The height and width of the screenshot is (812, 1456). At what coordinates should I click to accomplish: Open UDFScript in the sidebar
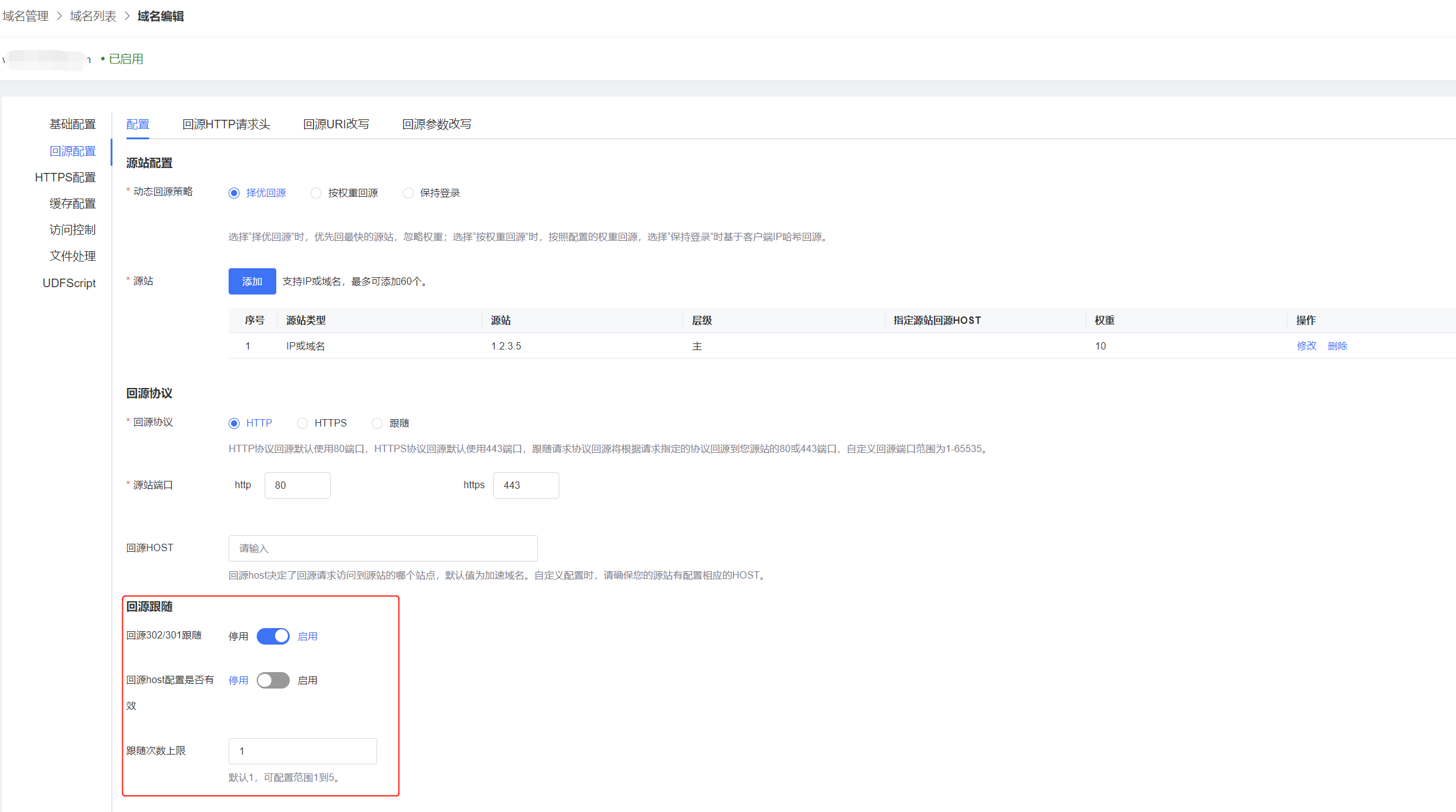point(69,283)
